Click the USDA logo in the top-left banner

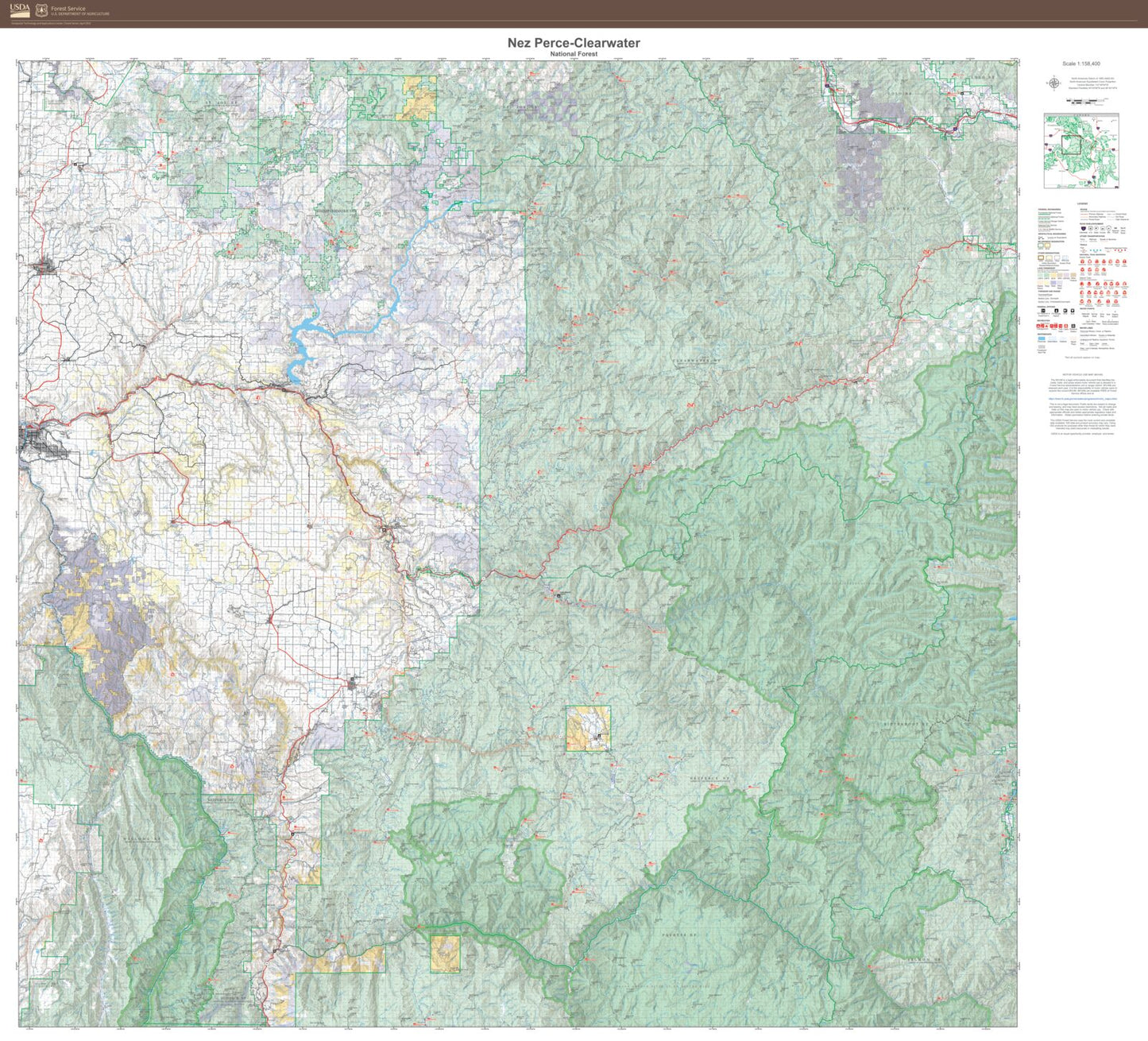[19, 10]
